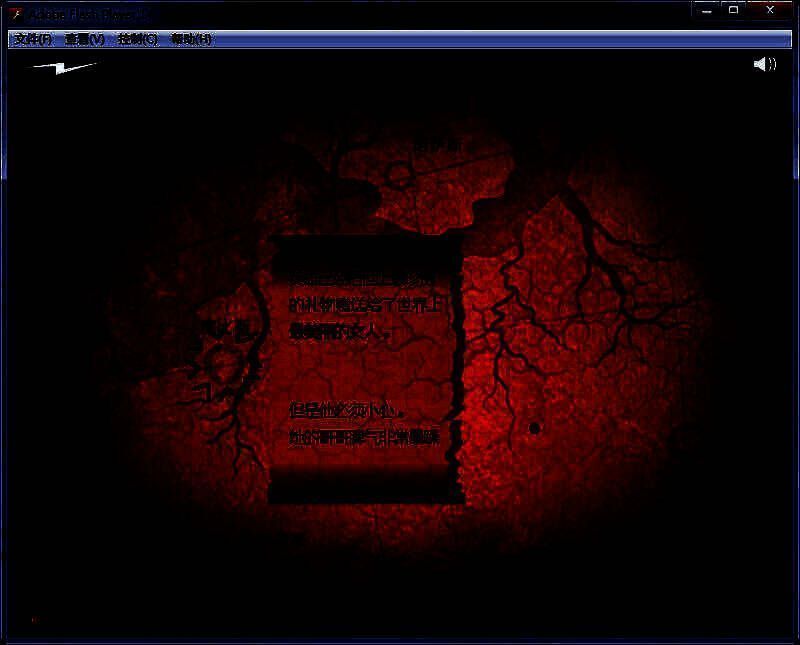Click the scroll line ending in 世界上
The height and width of the screenshot is (645, 800).
click(x=364, y=306)
